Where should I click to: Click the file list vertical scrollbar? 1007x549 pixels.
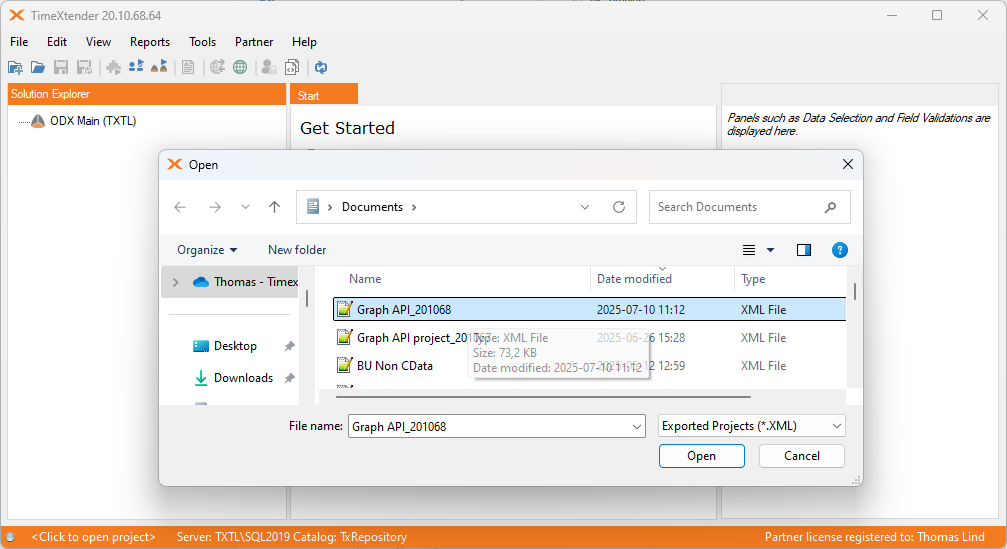(x=854, y=291)
